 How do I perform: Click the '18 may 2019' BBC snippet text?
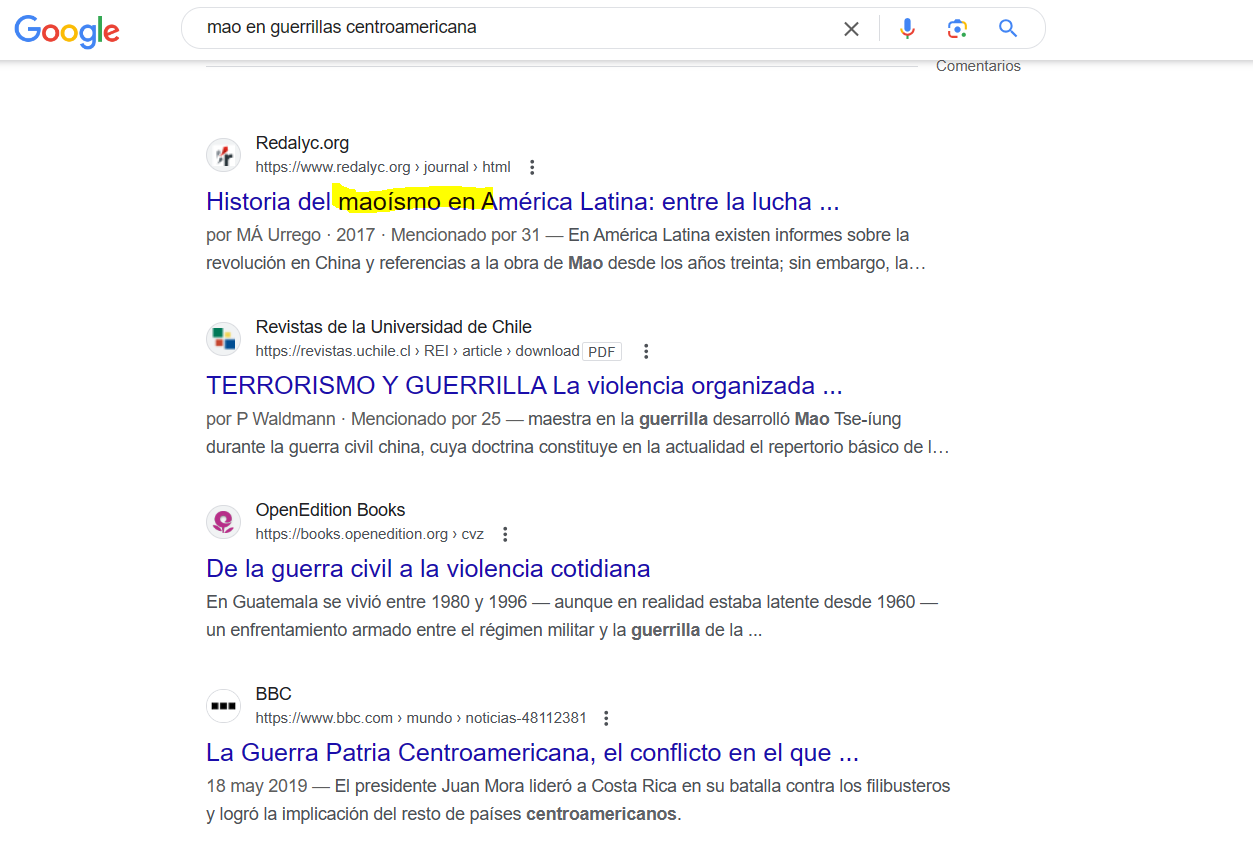[x=256, y=786]
